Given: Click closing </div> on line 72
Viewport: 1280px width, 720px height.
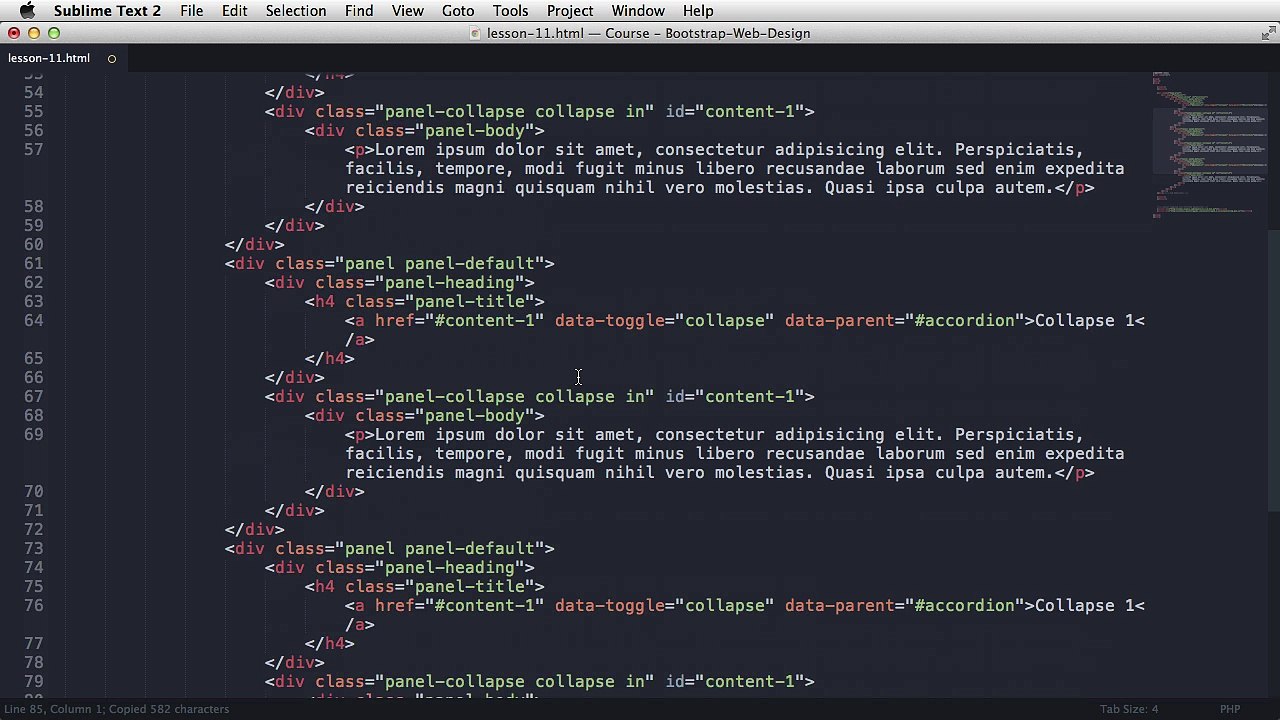Looking at the screenshot, I should coord(254,530).
